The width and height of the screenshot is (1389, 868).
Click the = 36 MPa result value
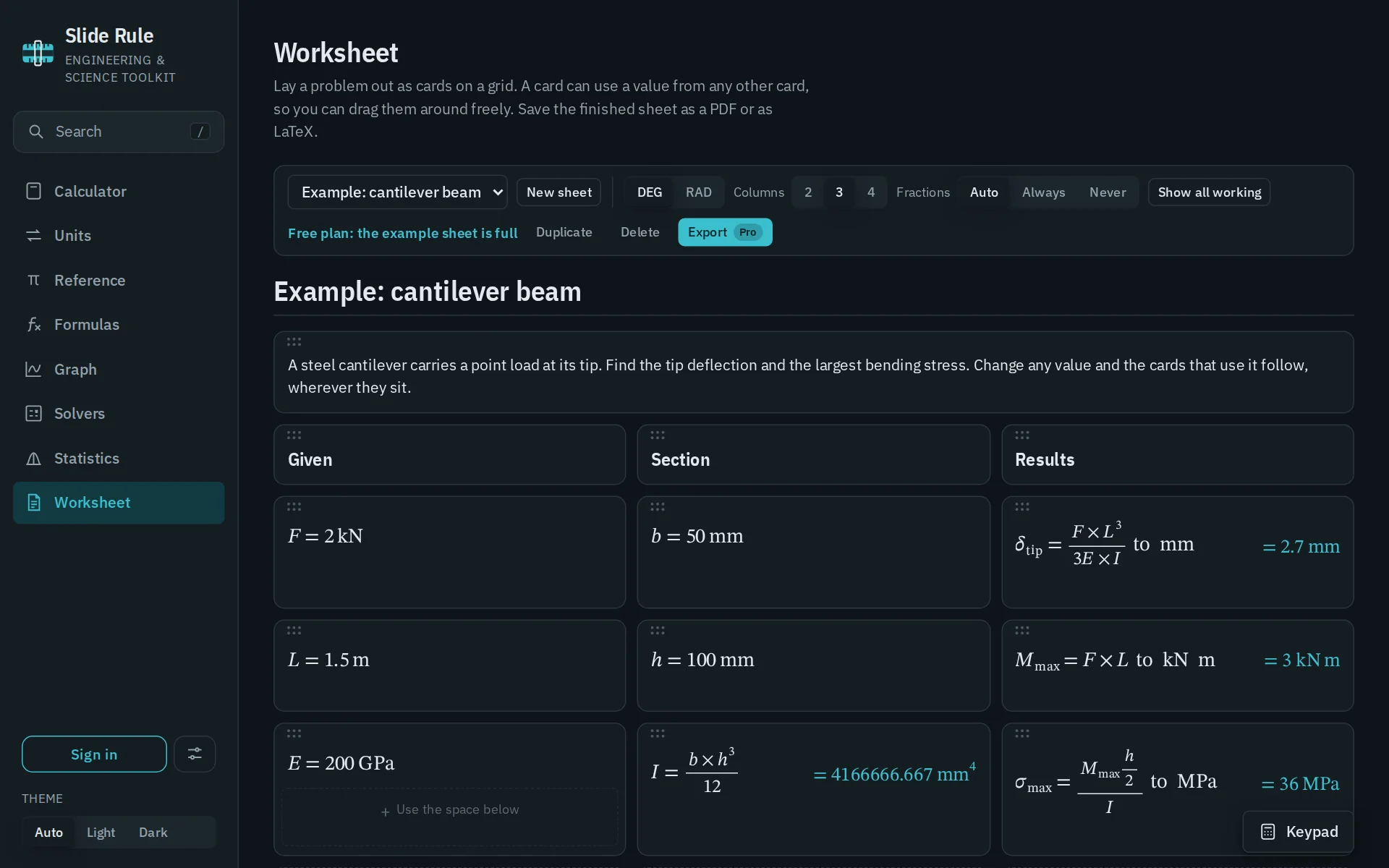point(1300,784)
